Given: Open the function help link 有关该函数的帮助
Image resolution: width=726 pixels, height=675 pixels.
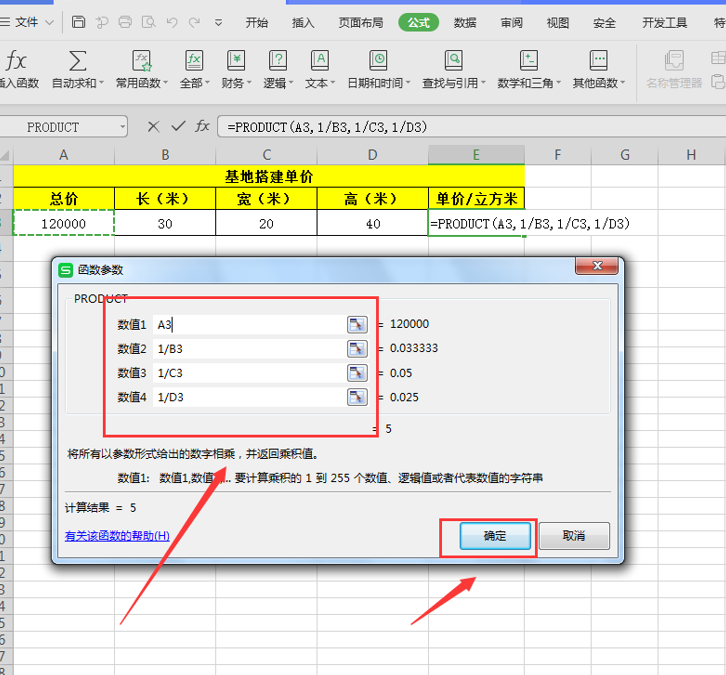Looking at the screenshot, I should [117, 536].
